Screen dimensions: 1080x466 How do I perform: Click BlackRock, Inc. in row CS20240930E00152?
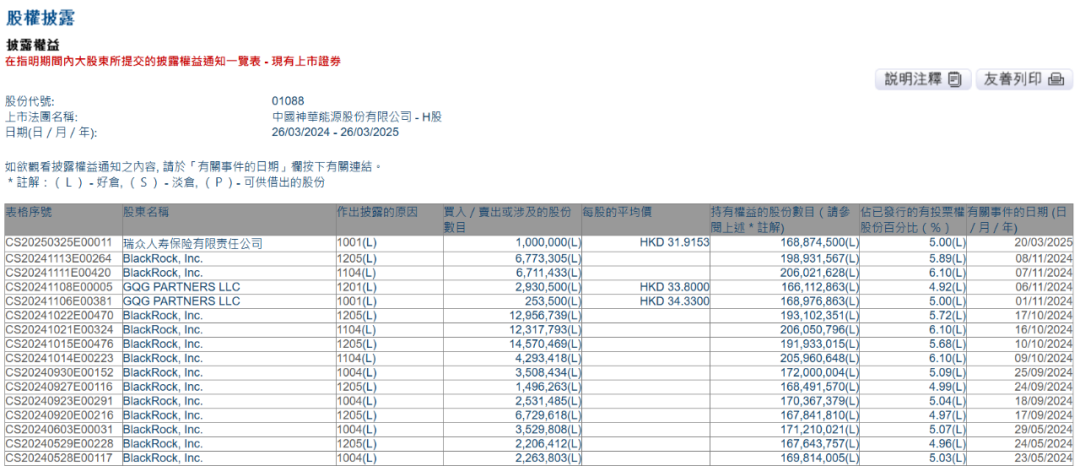tap(163, 372)
